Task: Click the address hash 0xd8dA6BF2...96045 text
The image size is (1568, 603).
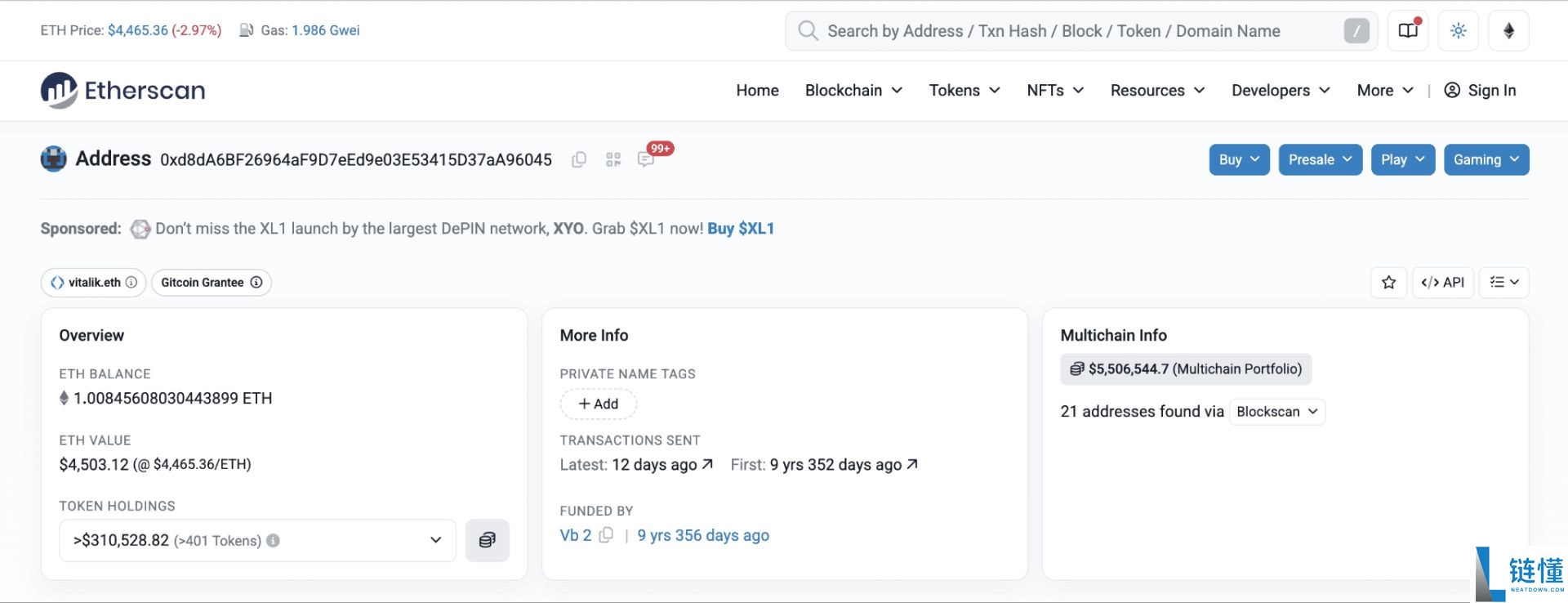Action: [356, 160]
